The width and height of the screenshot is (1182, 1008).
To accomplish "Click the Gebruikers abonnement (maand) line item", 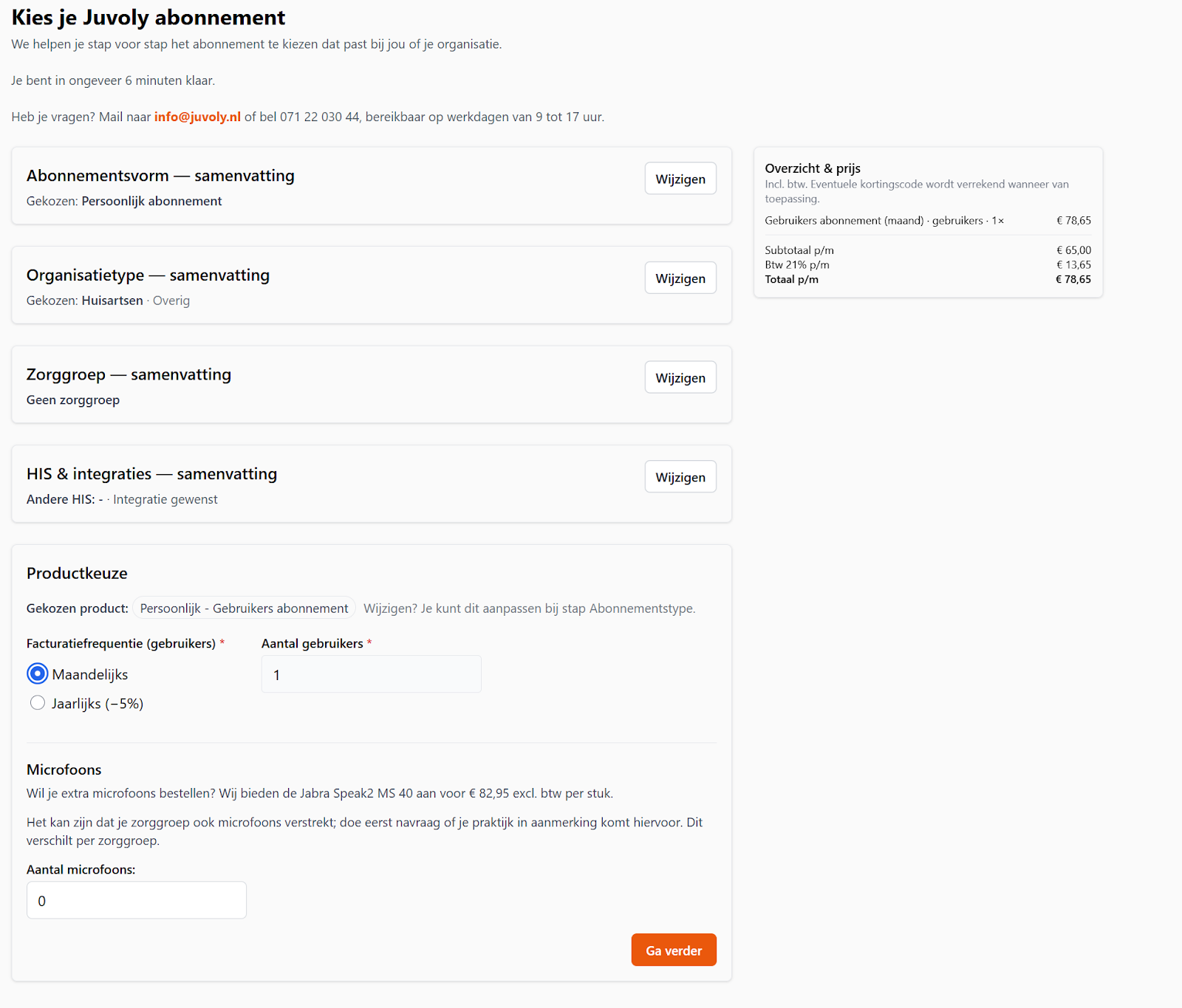I will point(884,221).
